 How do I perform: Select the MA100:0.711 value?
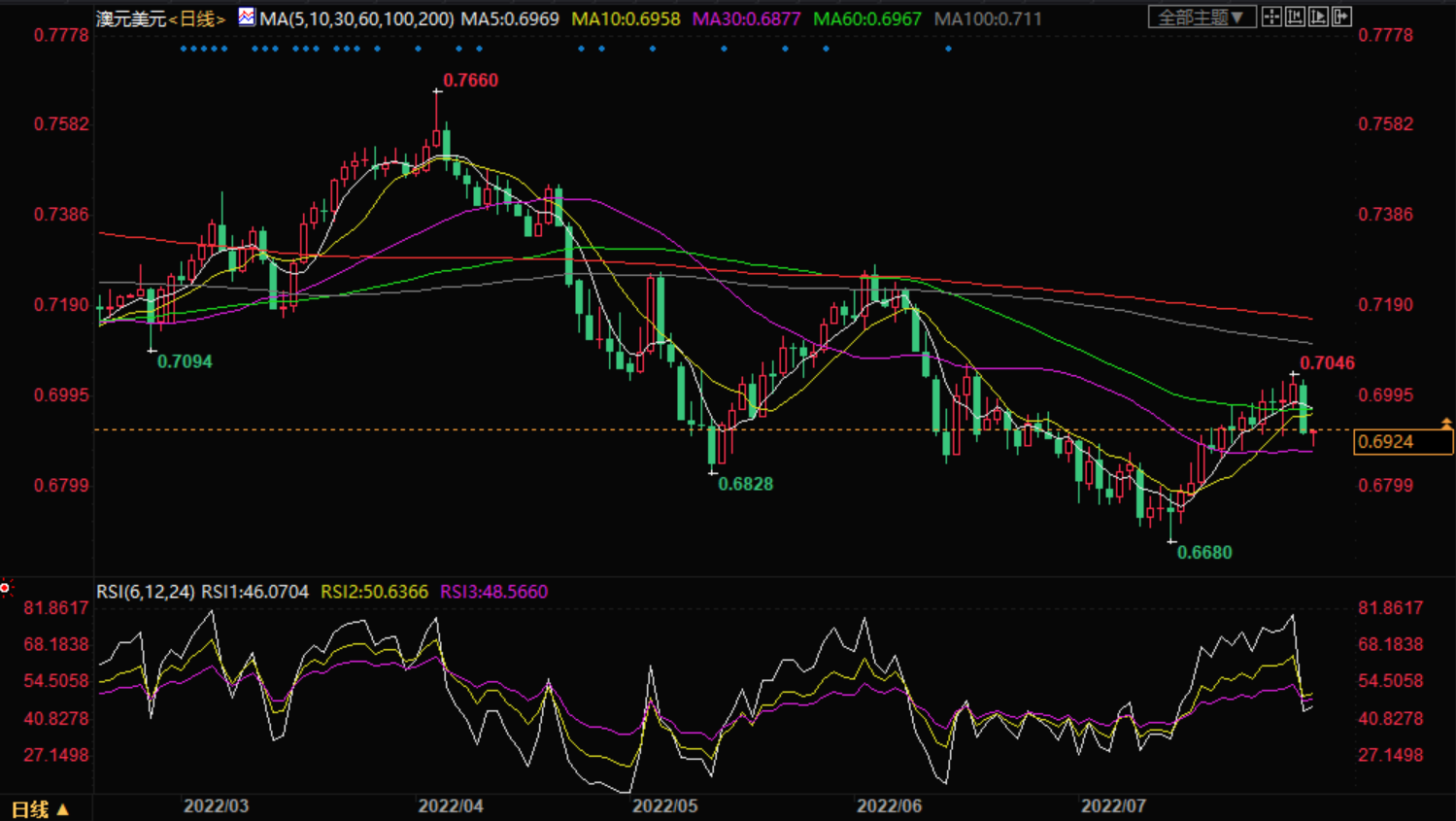point(988,18)
